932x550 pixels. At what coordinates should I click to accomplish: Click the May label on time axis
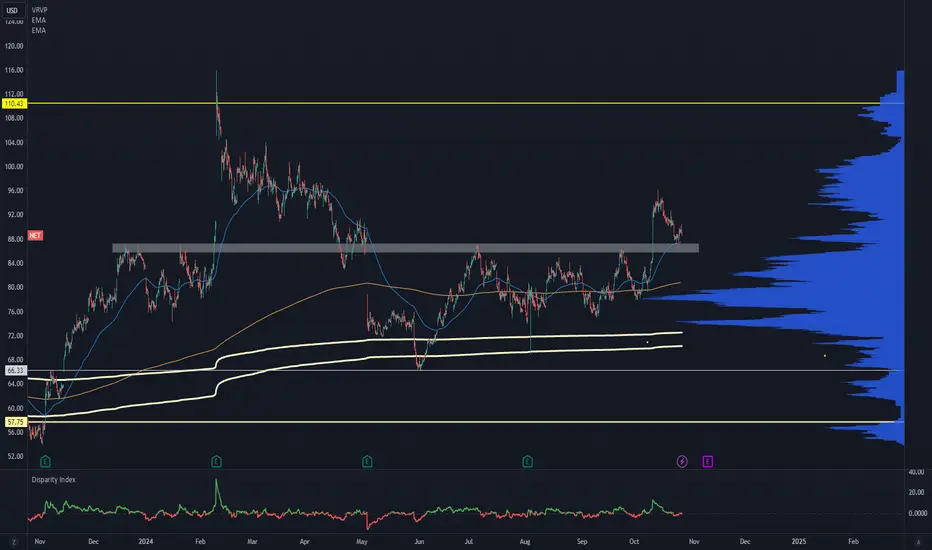(361, 542)
